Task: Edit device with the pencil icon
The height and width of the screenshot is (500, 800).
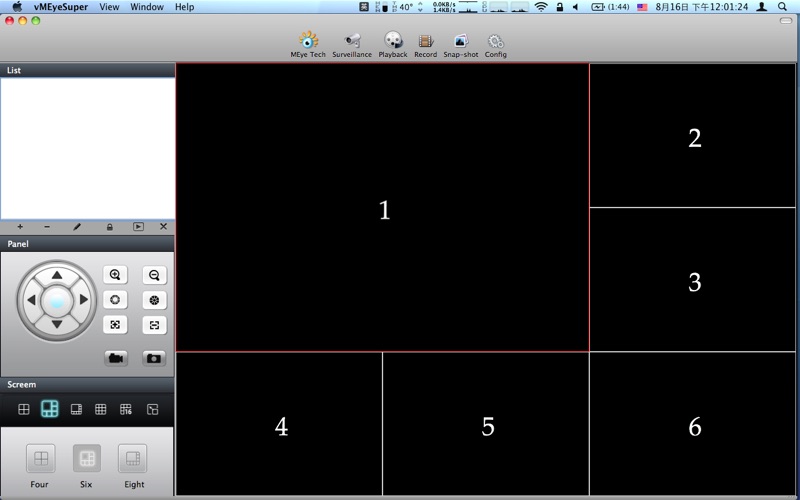Action: 77,227
